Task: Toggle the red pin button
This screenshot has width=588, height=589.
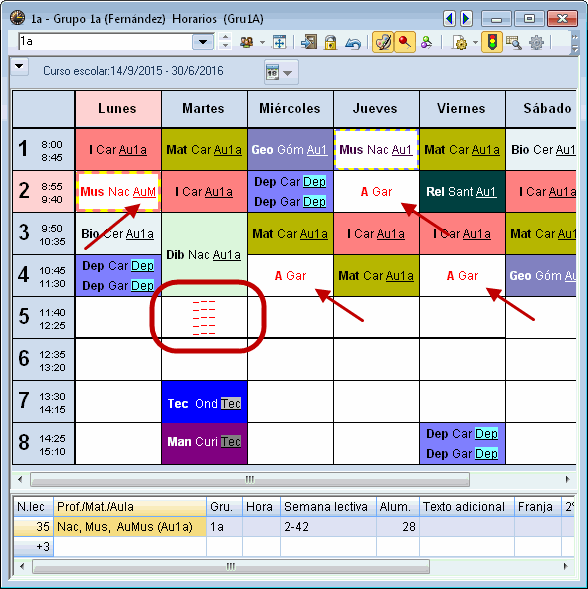Action: coord(404,42)
